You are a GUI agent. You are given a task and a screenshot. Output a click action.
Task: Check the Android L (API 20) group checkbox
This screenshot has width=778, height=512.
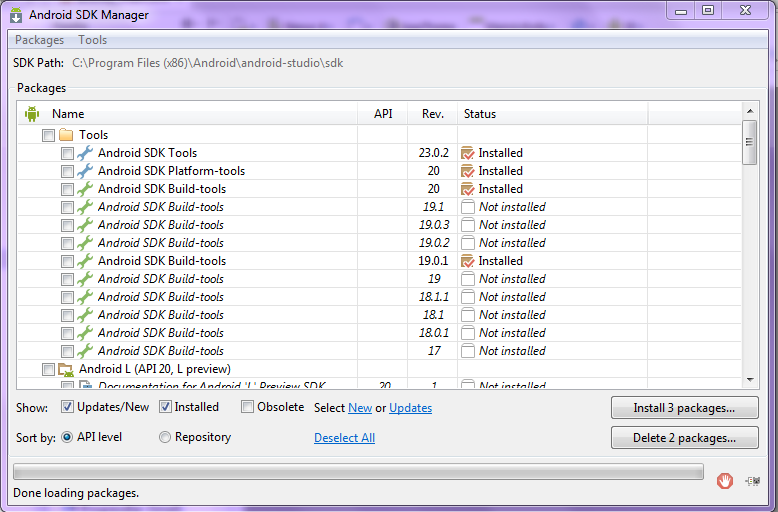[x=48, y=370]
